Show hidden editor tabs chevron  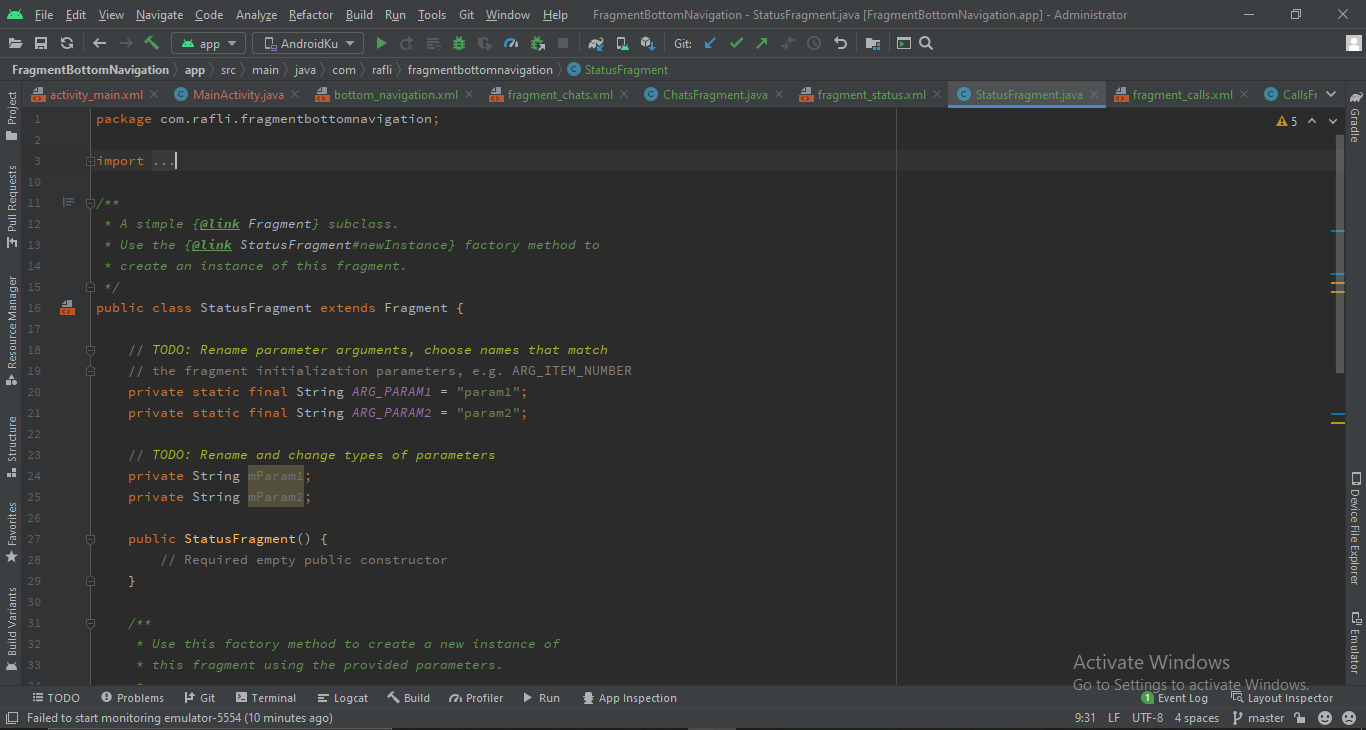[x=1331, y=94]
